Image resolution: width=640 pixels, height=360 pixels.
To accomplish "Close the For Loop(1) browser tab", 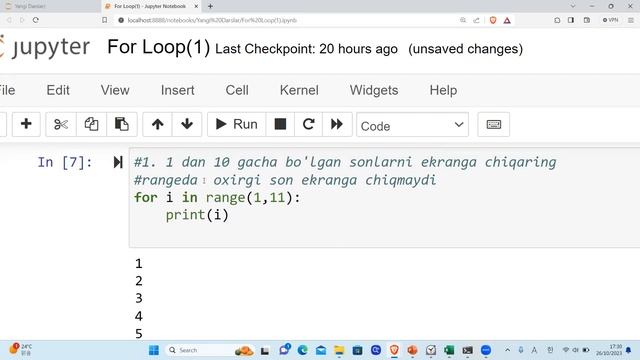I will pyautogui.click(x=196, y=7).
